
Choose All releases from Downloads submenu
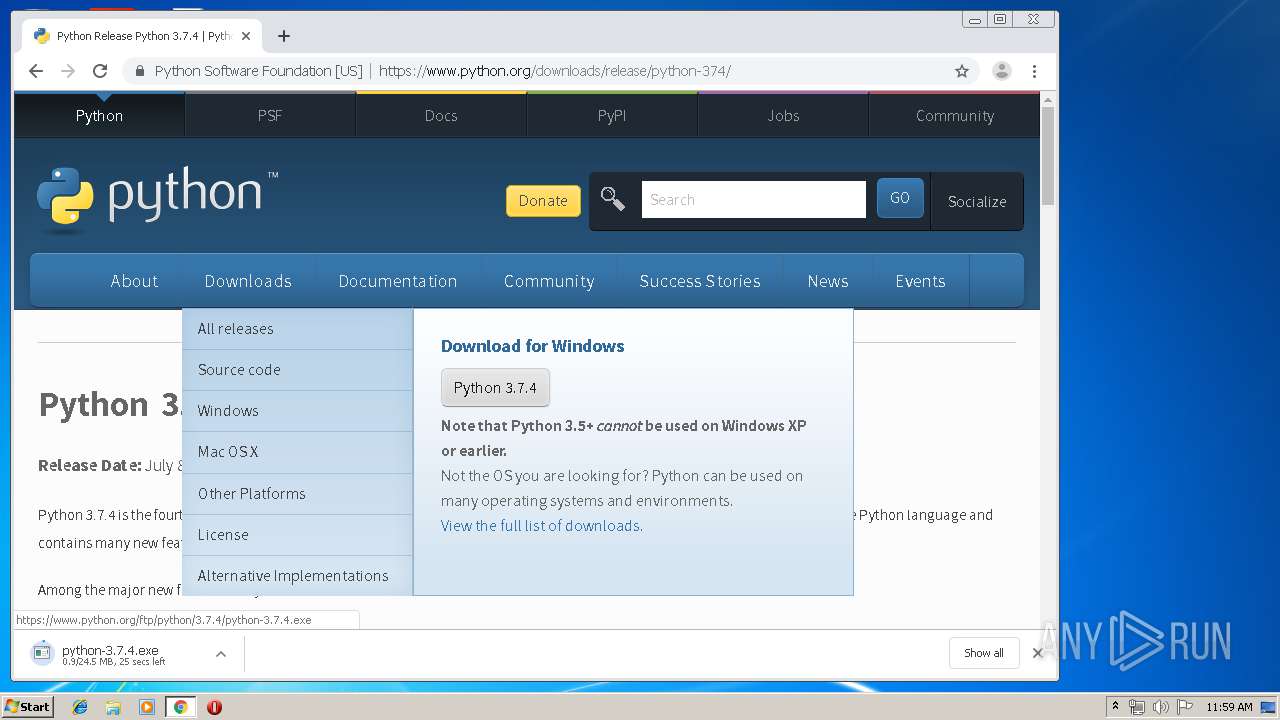point(297,328)
